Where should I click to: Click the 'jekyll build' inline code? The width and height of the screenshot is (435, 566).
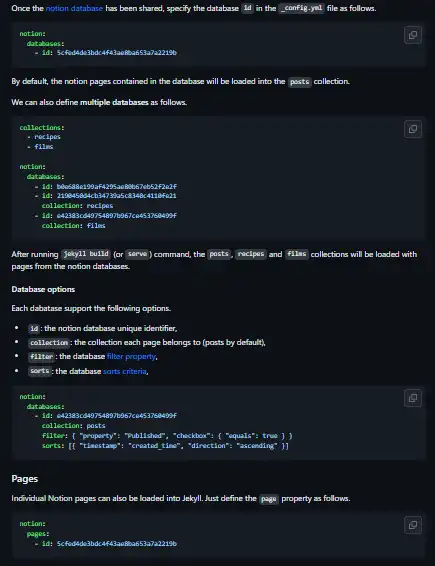pyautogui.click(x=86, y=254)
